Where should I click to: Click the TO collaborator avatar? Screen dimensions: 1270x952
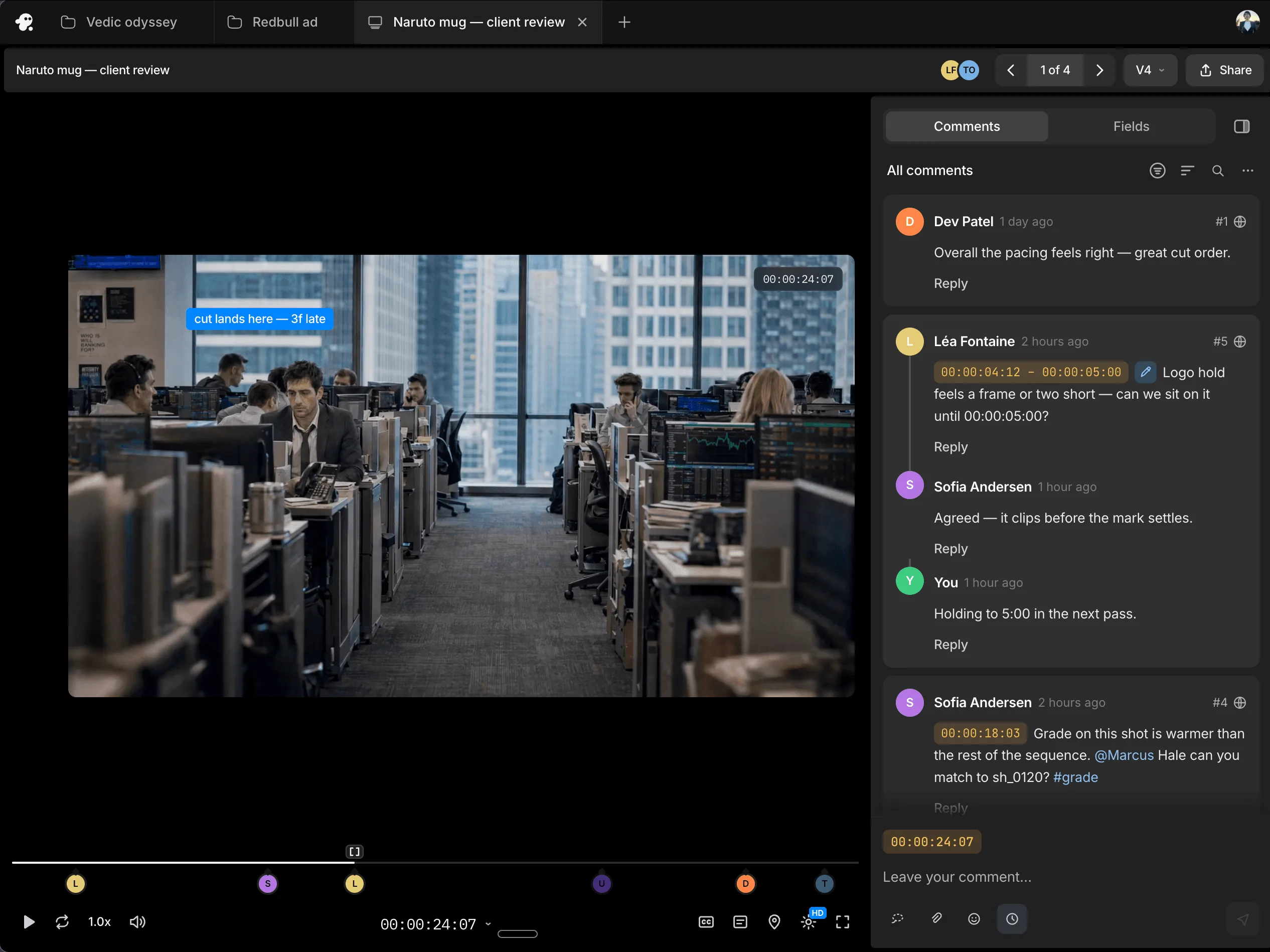pos(969,70)
